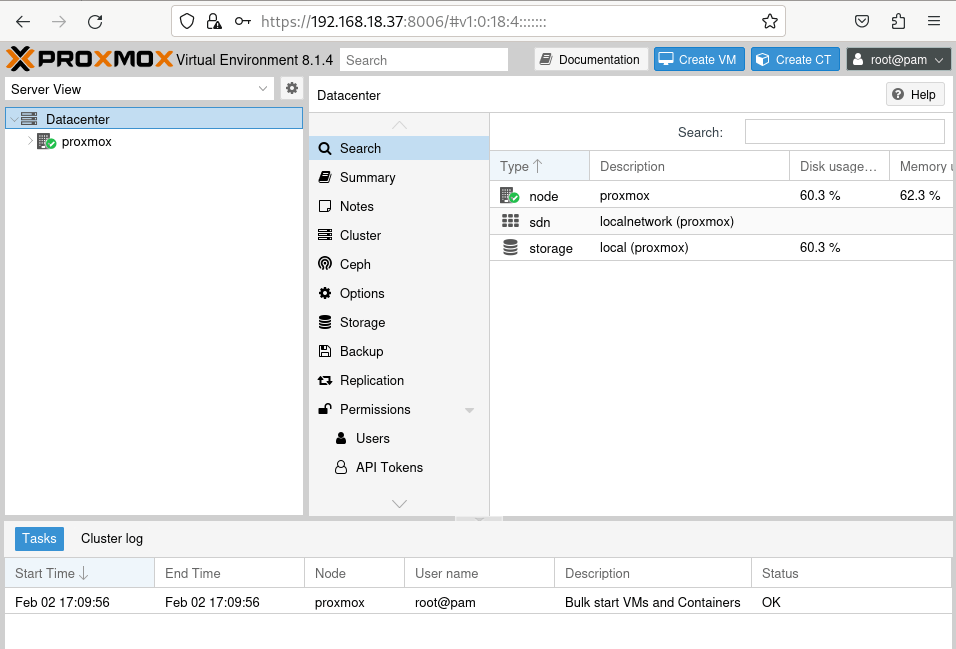Click the Documentation button
This screenshot has height=649, width=956.
pos(591,59)
